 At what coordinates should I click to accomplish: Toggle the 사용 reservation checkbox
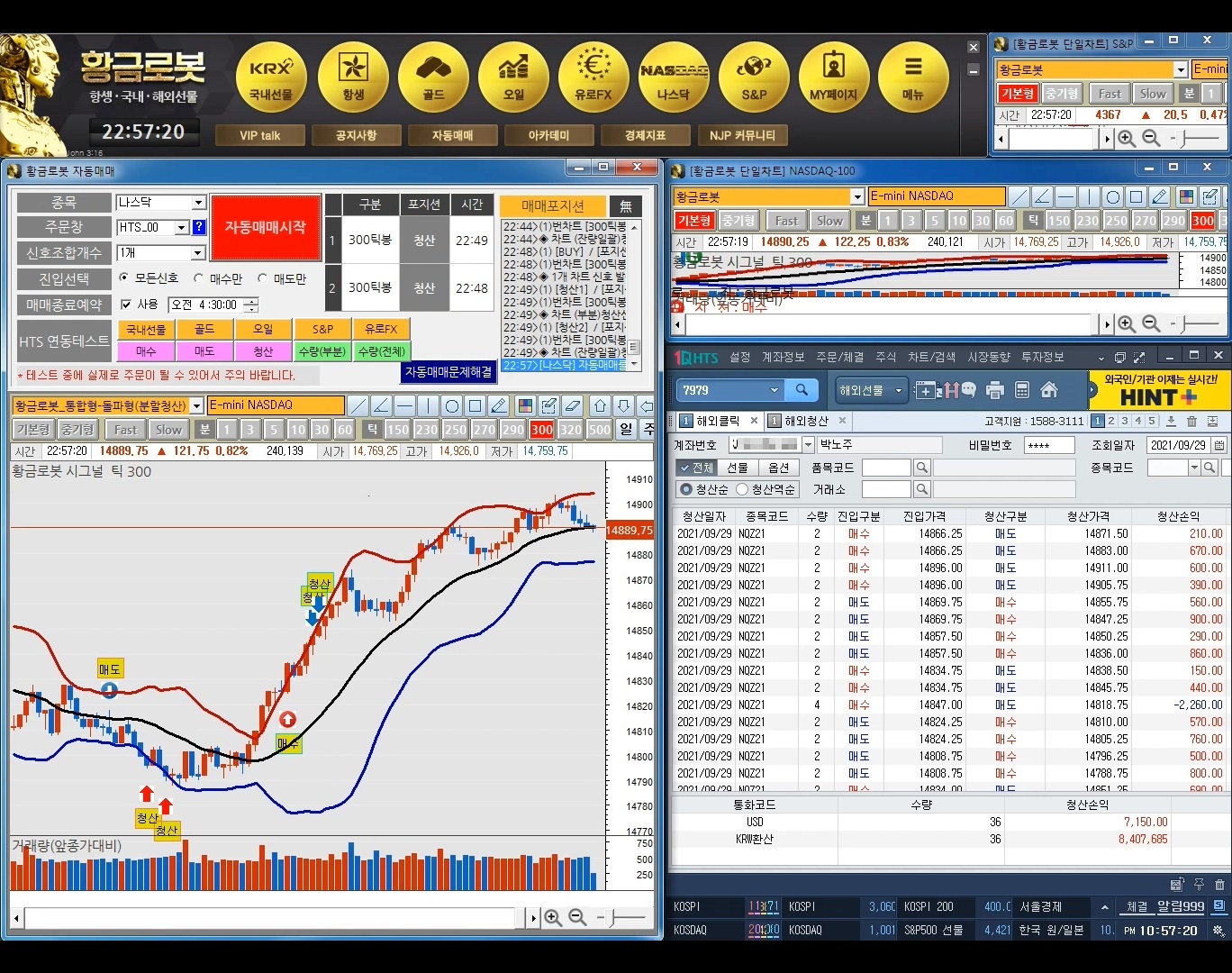click(126, 305)
